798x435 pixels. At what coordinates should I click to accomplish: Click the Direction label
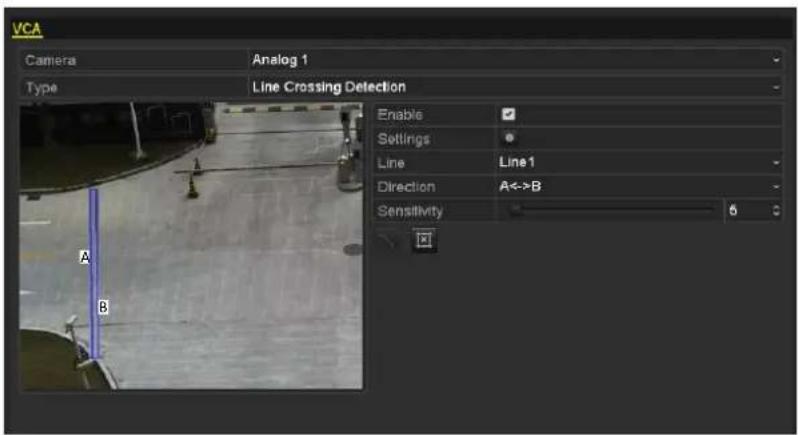406,187
